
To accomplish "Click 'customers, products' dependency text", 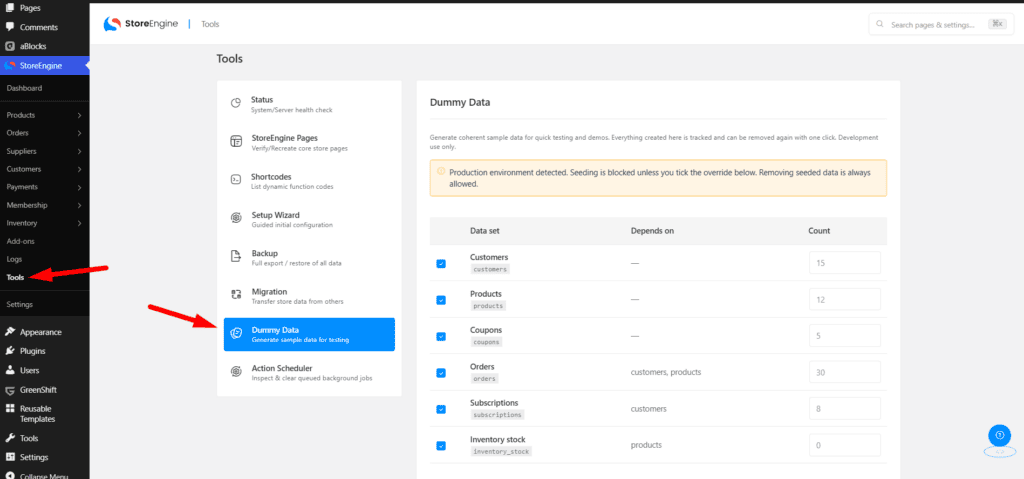I will point(665,372).
